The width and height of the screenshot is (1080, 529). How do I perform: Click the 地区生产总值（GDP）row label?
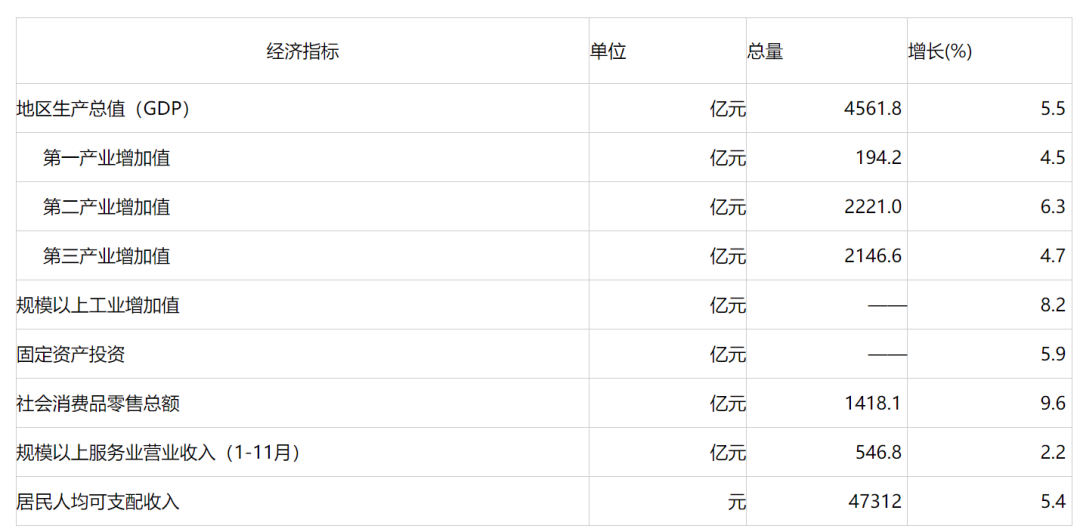(x=103, y=109)
